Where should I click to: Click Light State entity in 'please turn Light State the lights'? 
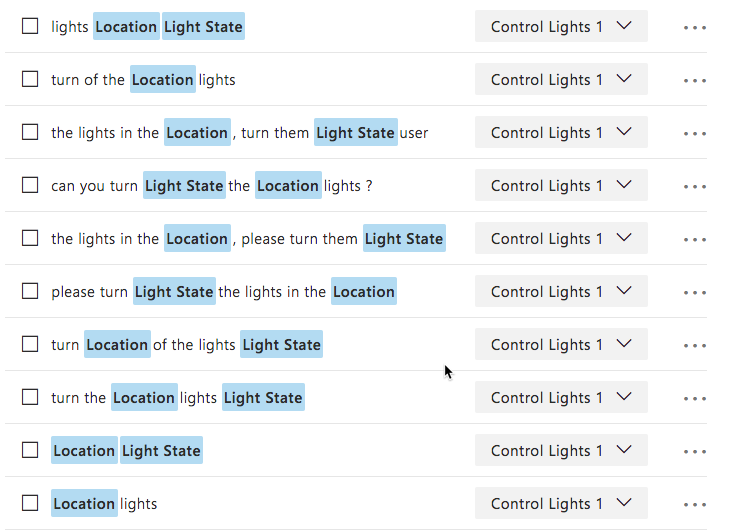tap(174, 292)
